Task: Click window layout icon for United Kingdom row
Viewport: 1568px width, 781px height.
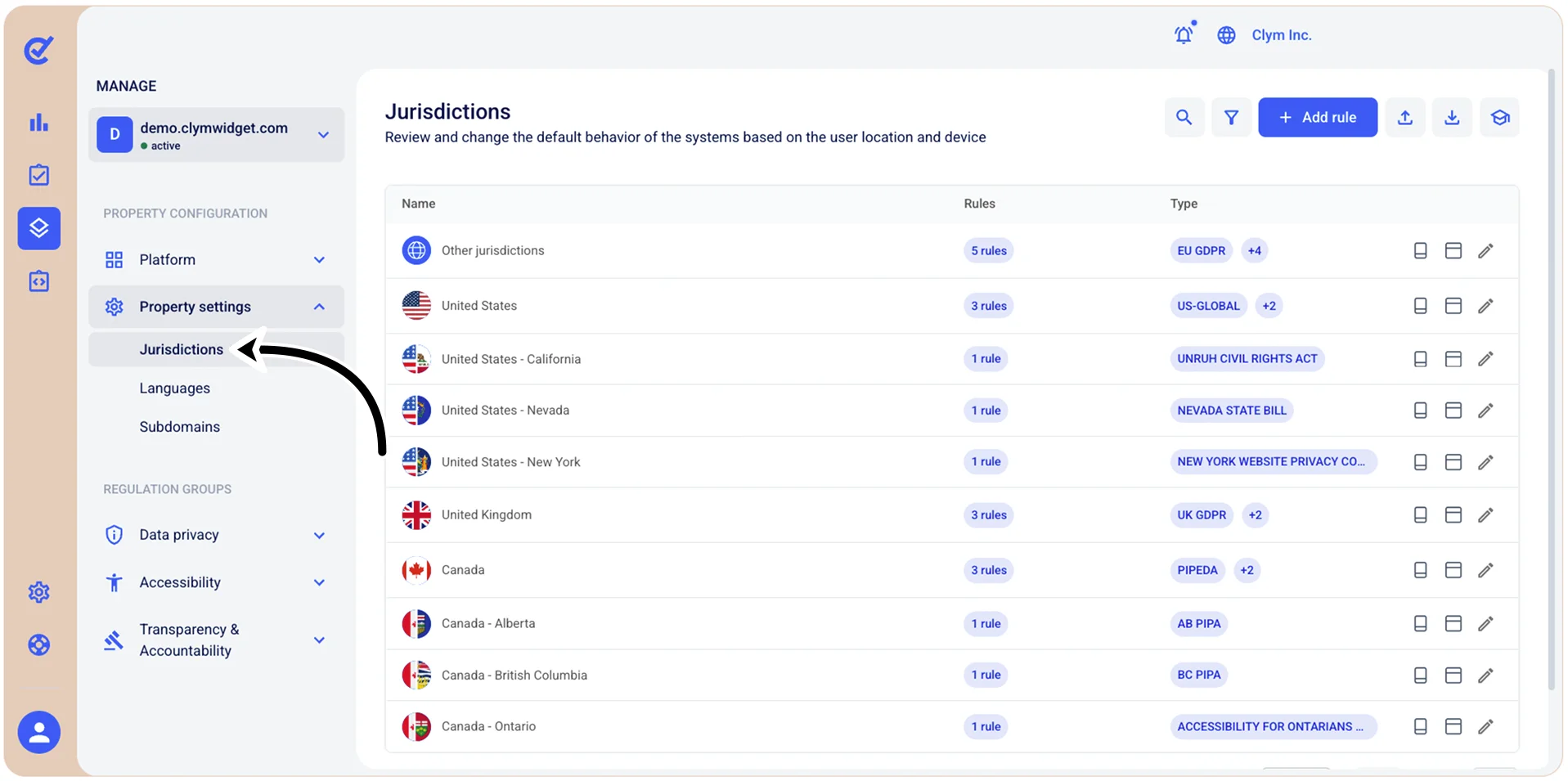Action: (x=1453, y=515)
